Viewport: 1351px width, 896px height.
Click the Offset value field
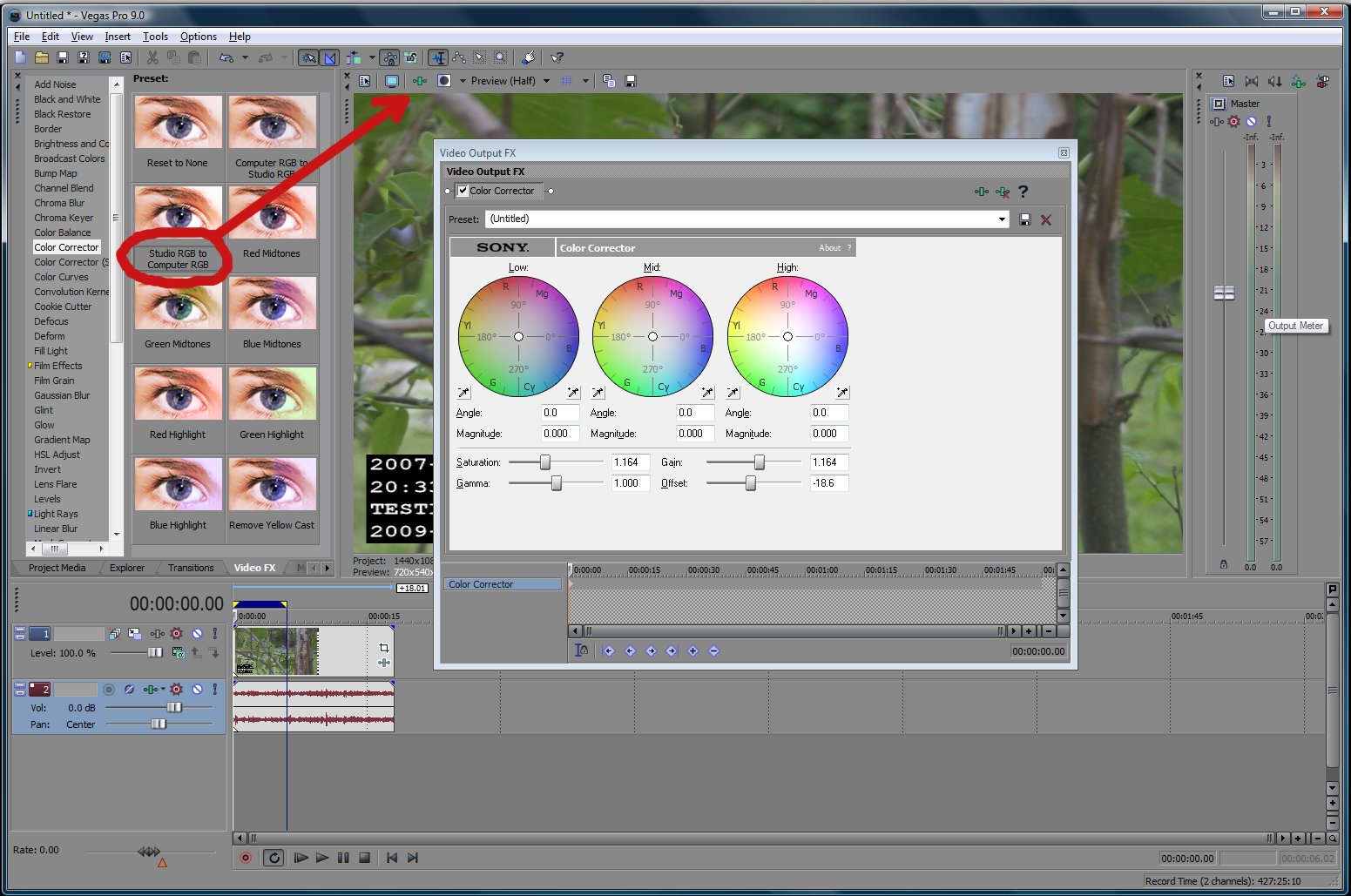click(x=828, y=483)
